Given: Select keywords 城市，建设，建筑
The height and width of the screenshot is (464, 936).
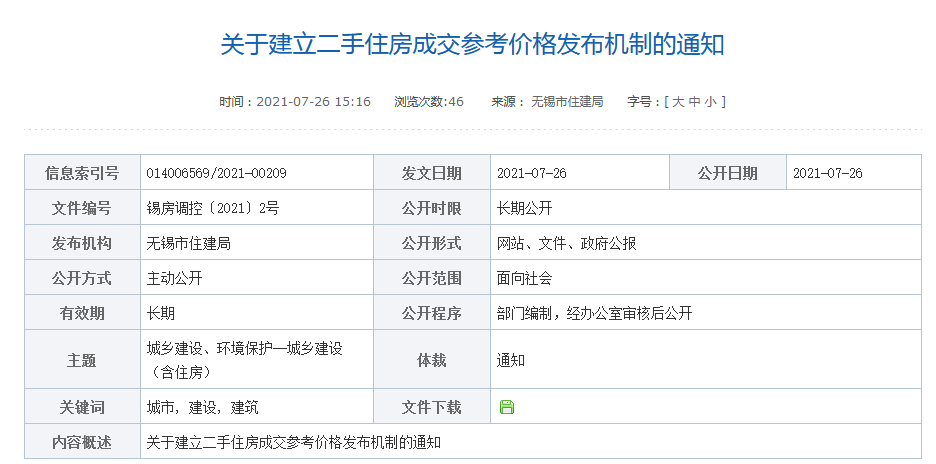Looking at the screenshot, I should (x=202, y=407).
